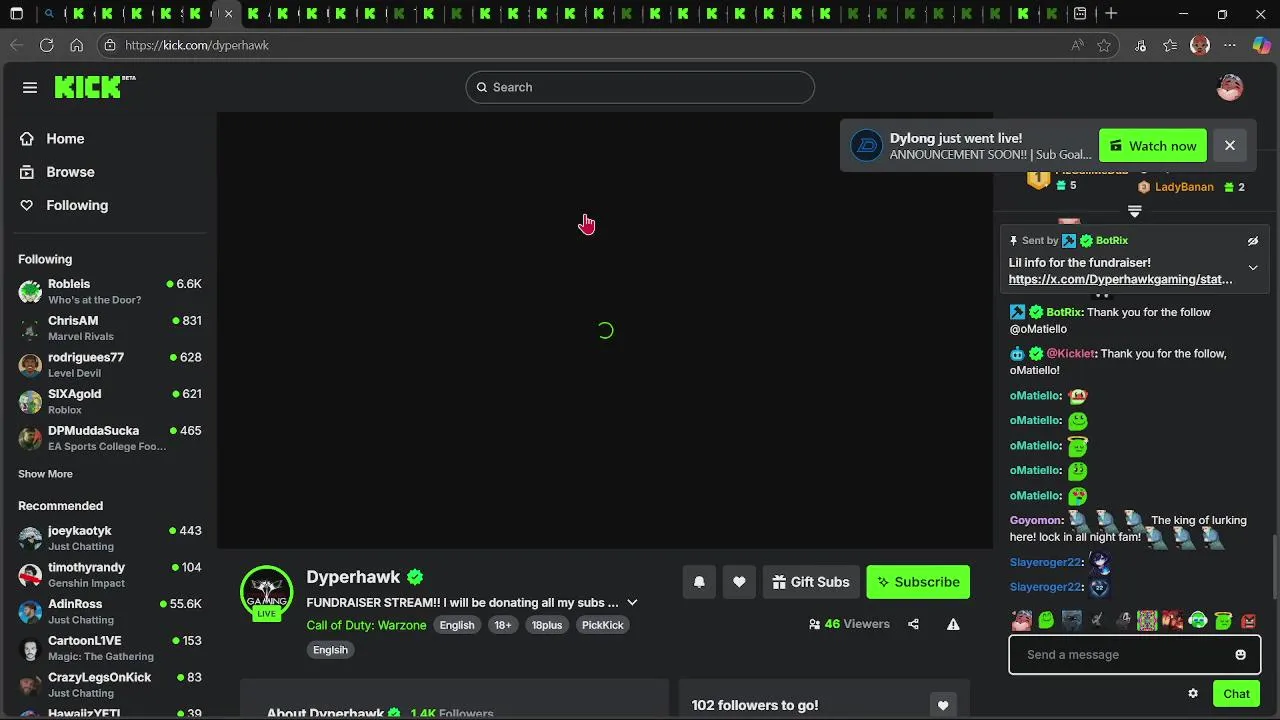This screenshot has width=1280, height=720.
Task: Expand the stream title dropdown
Action: click(x=632, y=603)
